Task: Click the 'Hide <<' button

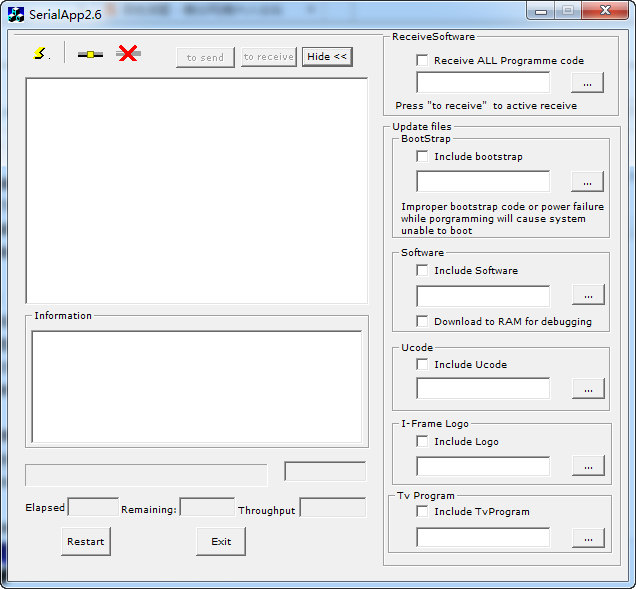Action: point(327,57)
